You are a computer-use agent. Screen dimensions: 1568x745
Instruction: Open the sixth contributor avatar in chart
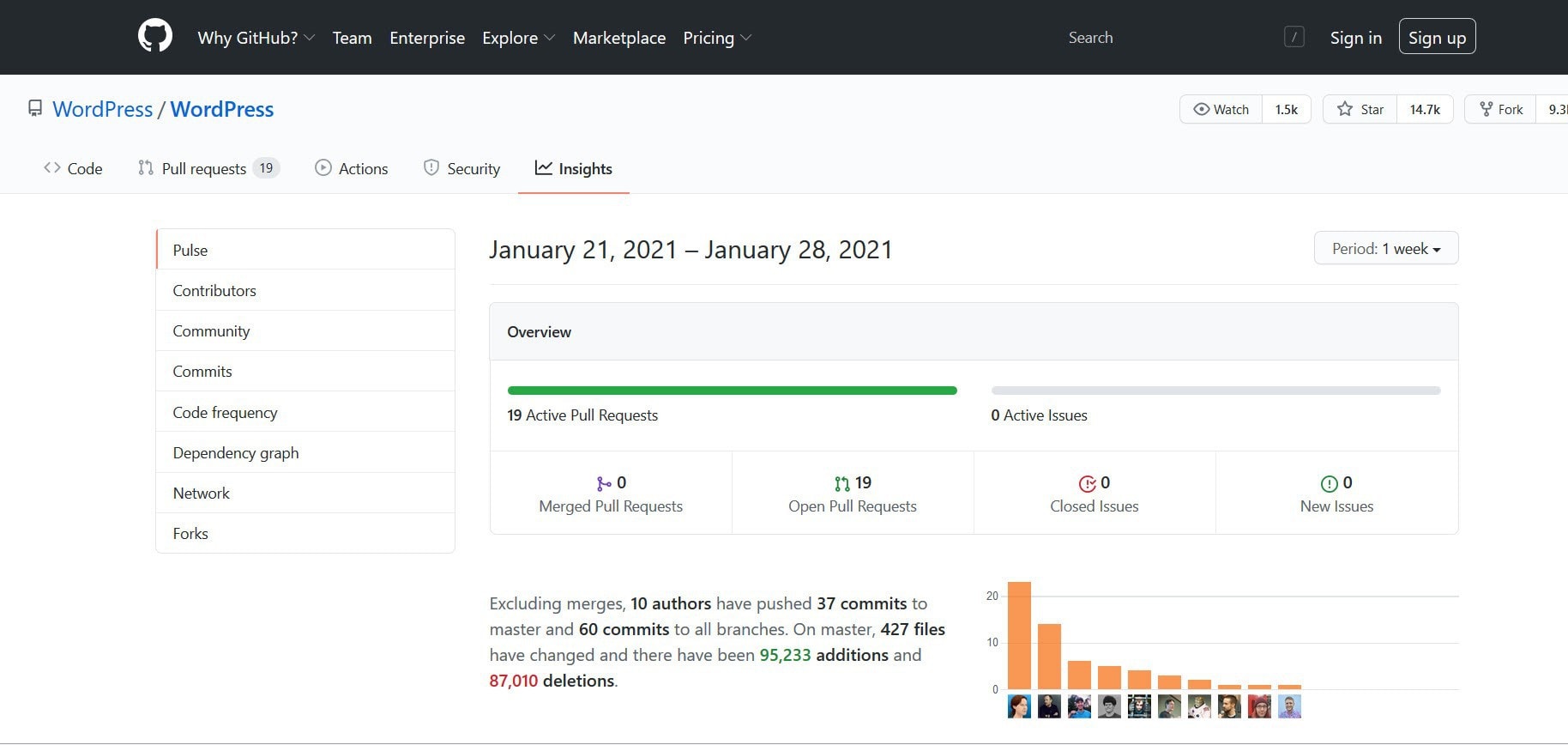pos(1169,706)
